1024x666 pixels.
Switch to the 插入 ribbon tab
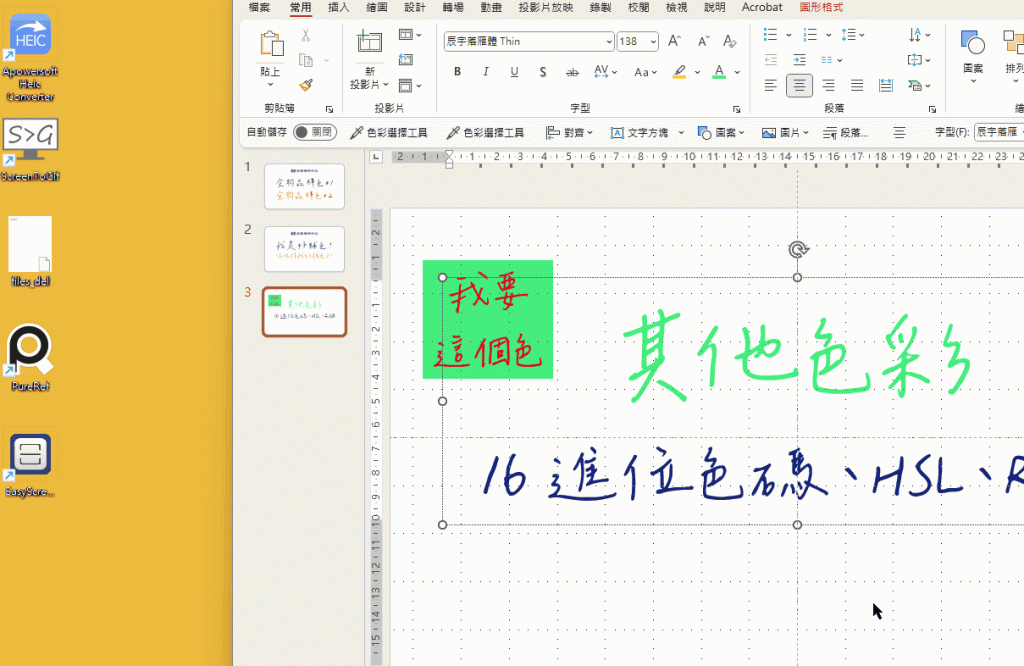[338, 8]
